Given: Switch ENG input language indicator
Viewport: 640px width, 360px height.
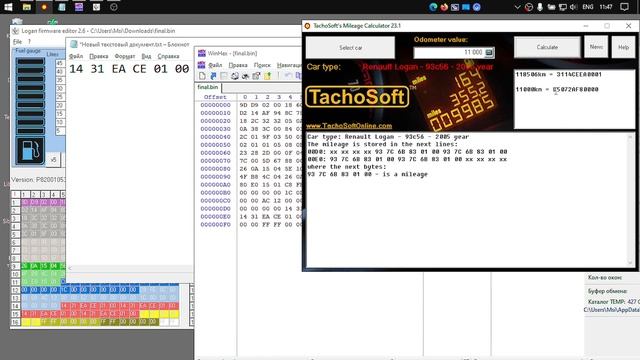Looking at the screenshot, I should (x=588, y=7).
